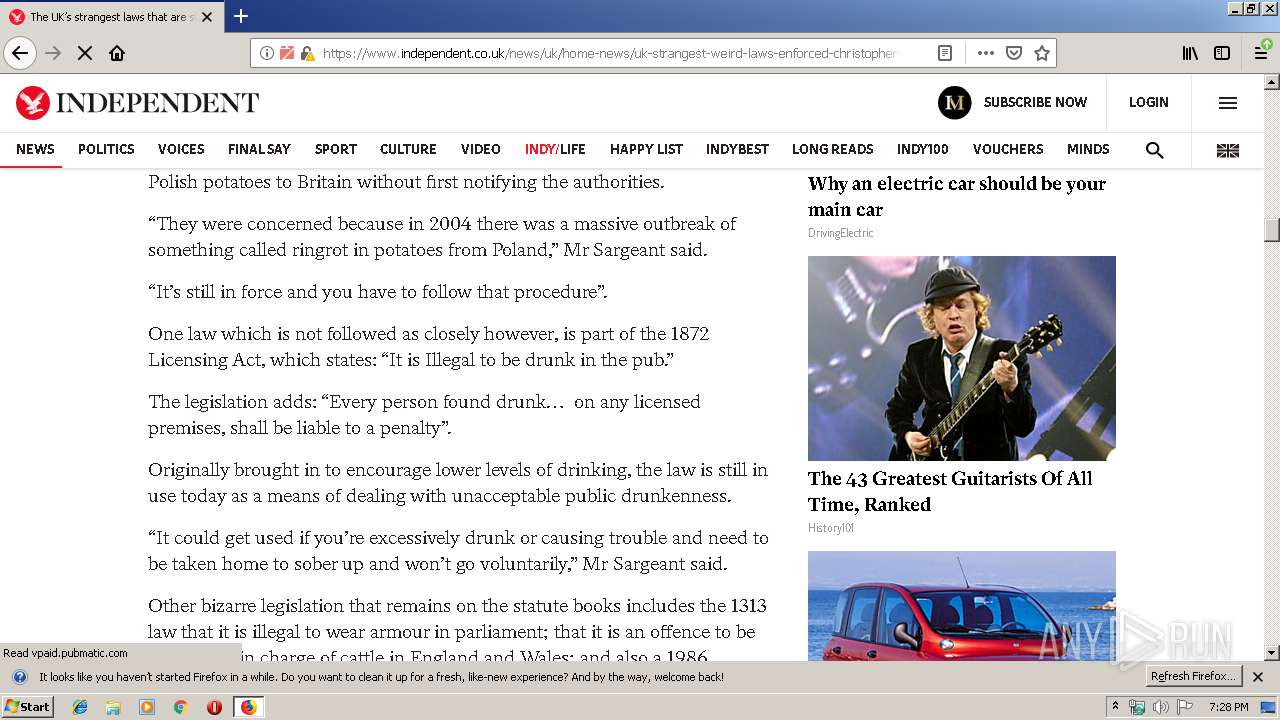This screenshot has height=720, width=1280.
Task: Launch Chrome from the taskbar
Action: [x=180, y=707]
